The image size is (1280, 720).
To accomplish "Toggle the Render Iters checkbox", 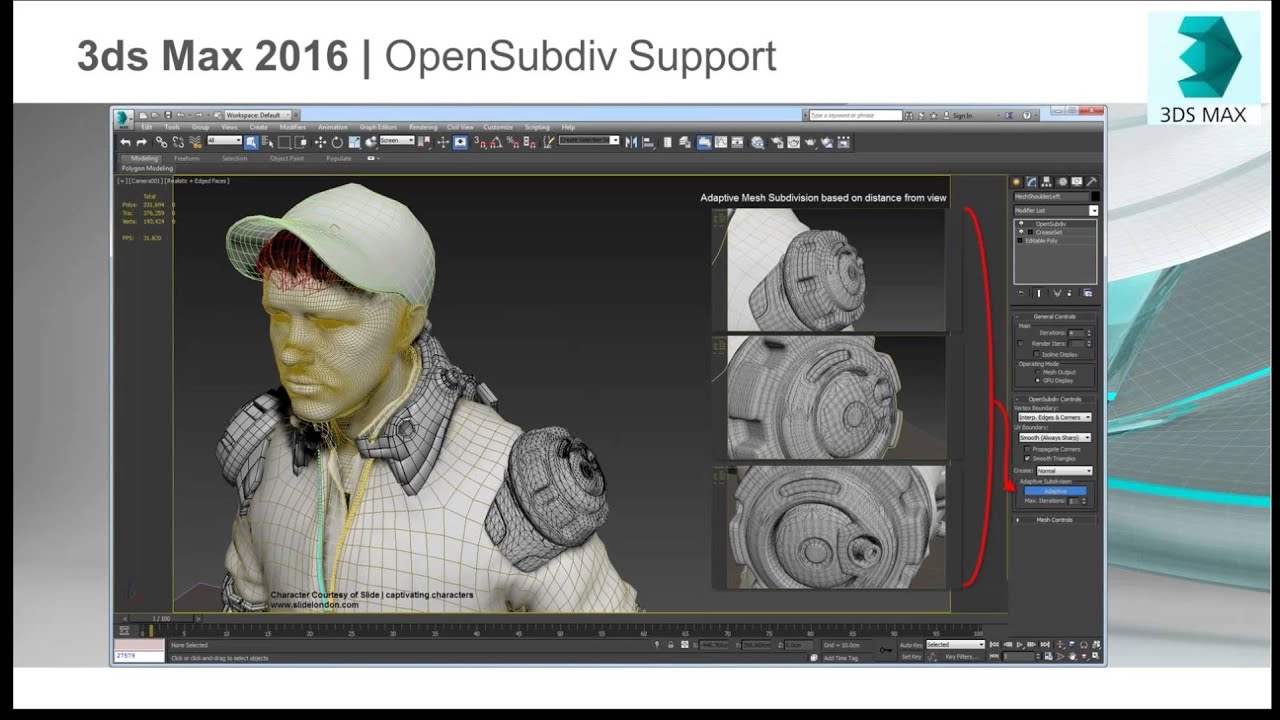I will [1021, 343].
